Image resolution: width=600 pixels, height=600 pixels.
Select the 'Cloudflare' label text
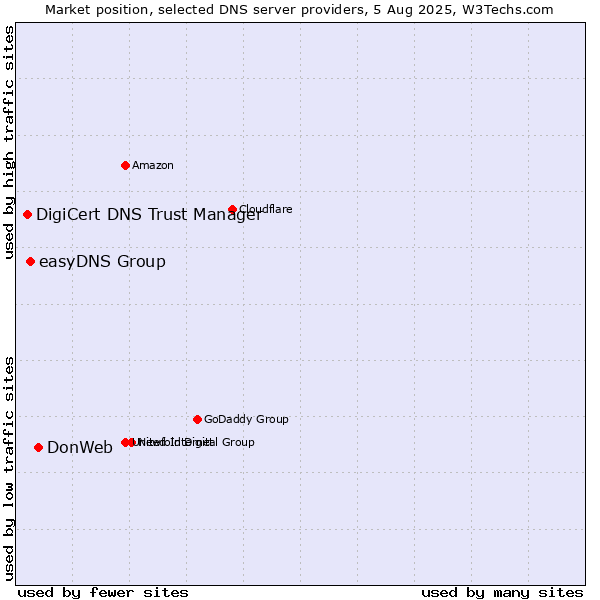click(266, 209)
